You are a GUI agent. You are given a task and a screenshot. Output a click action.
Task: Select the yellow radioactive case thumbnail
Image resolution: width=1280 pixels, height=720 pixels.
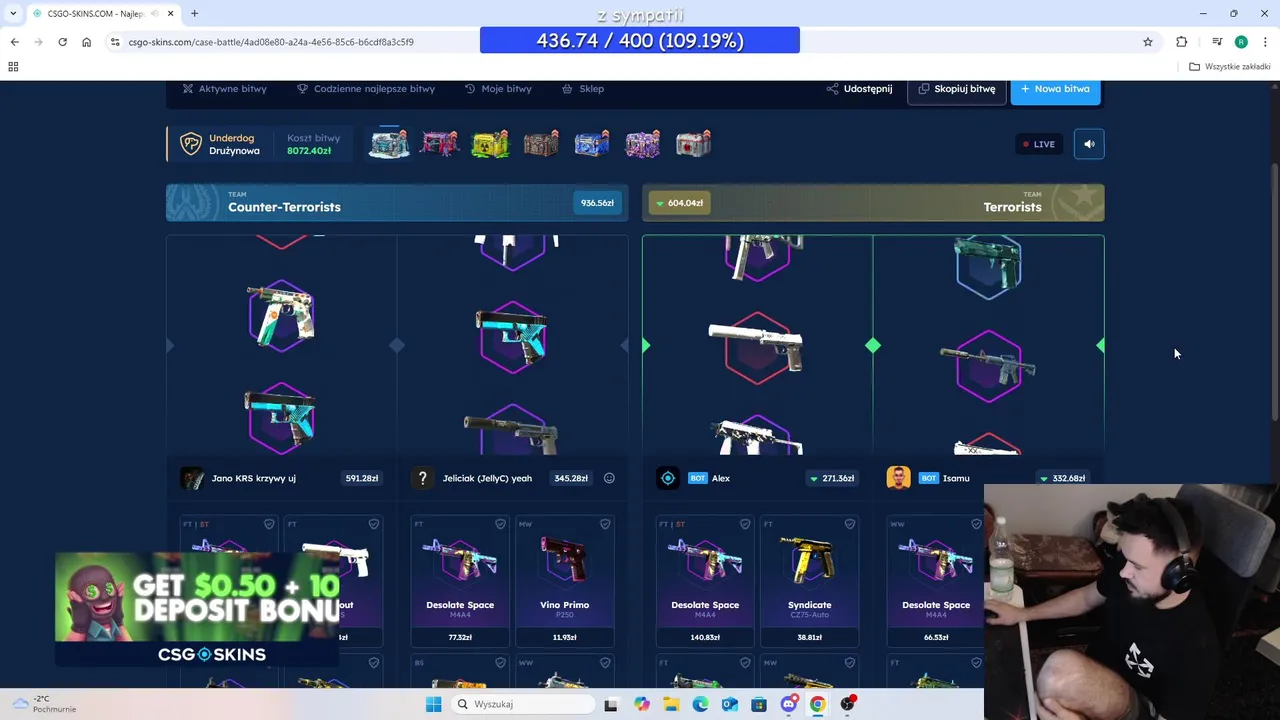(x=490, y=144)
